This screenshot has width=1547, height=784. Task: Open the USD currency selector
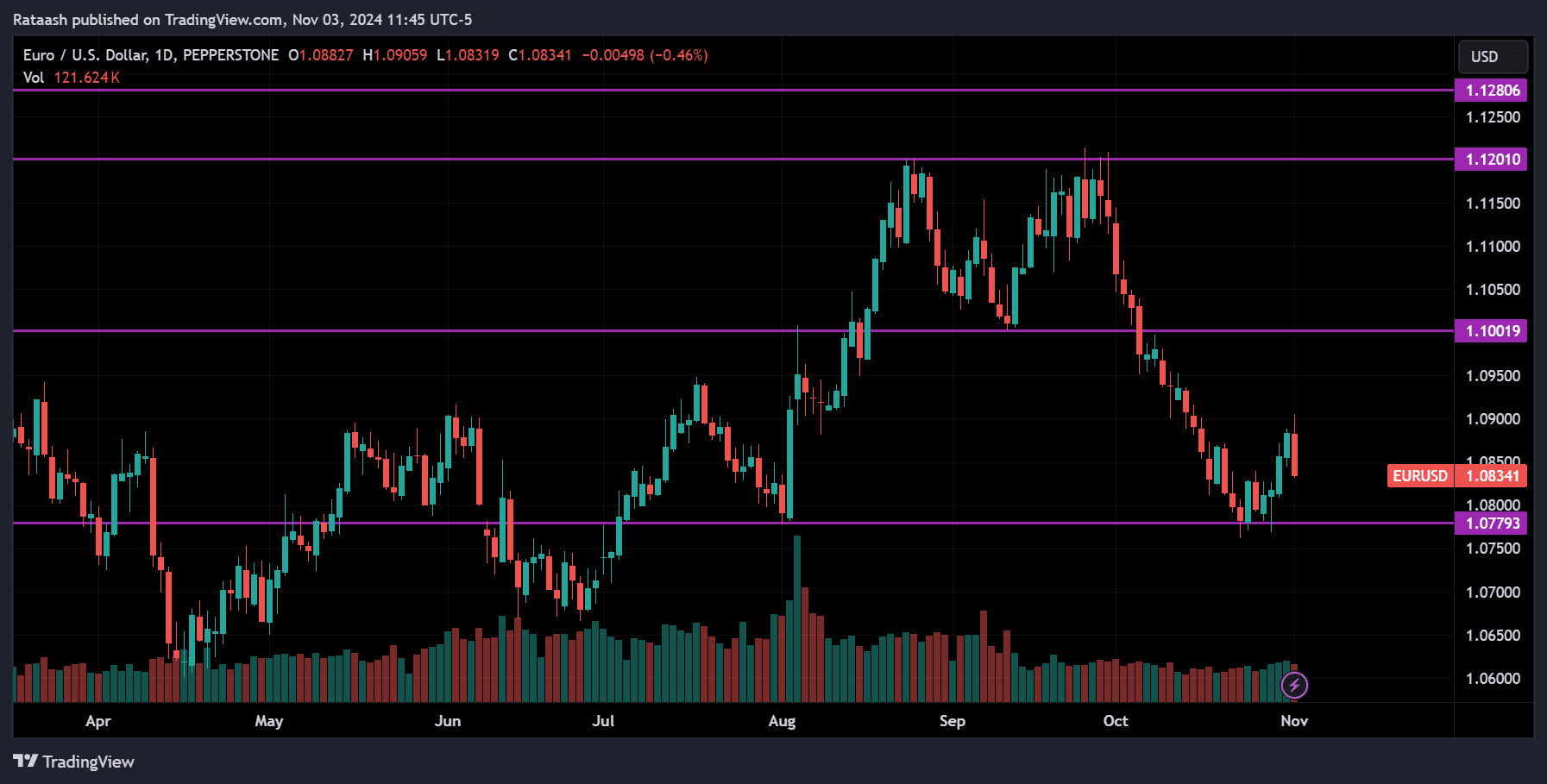point(1493,57)
